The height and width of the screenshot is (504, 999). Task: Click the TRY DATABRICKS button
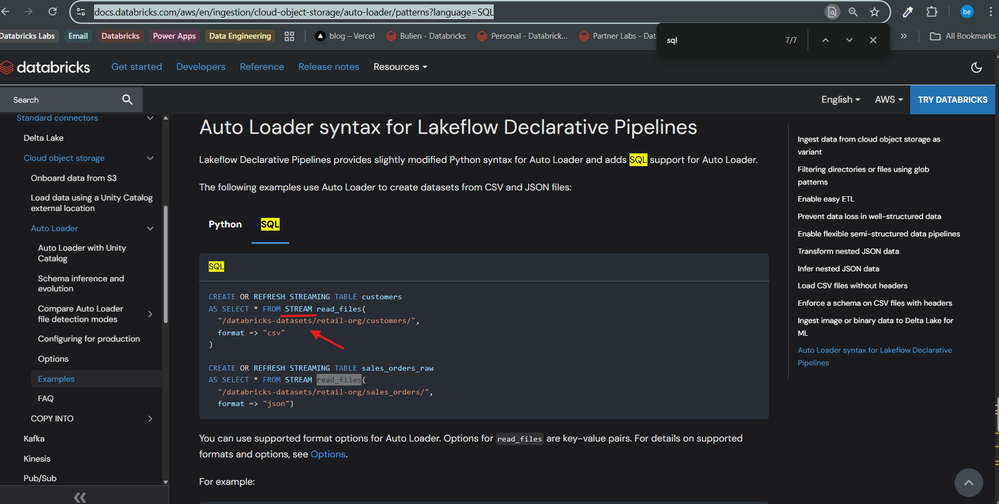[952, 99]
